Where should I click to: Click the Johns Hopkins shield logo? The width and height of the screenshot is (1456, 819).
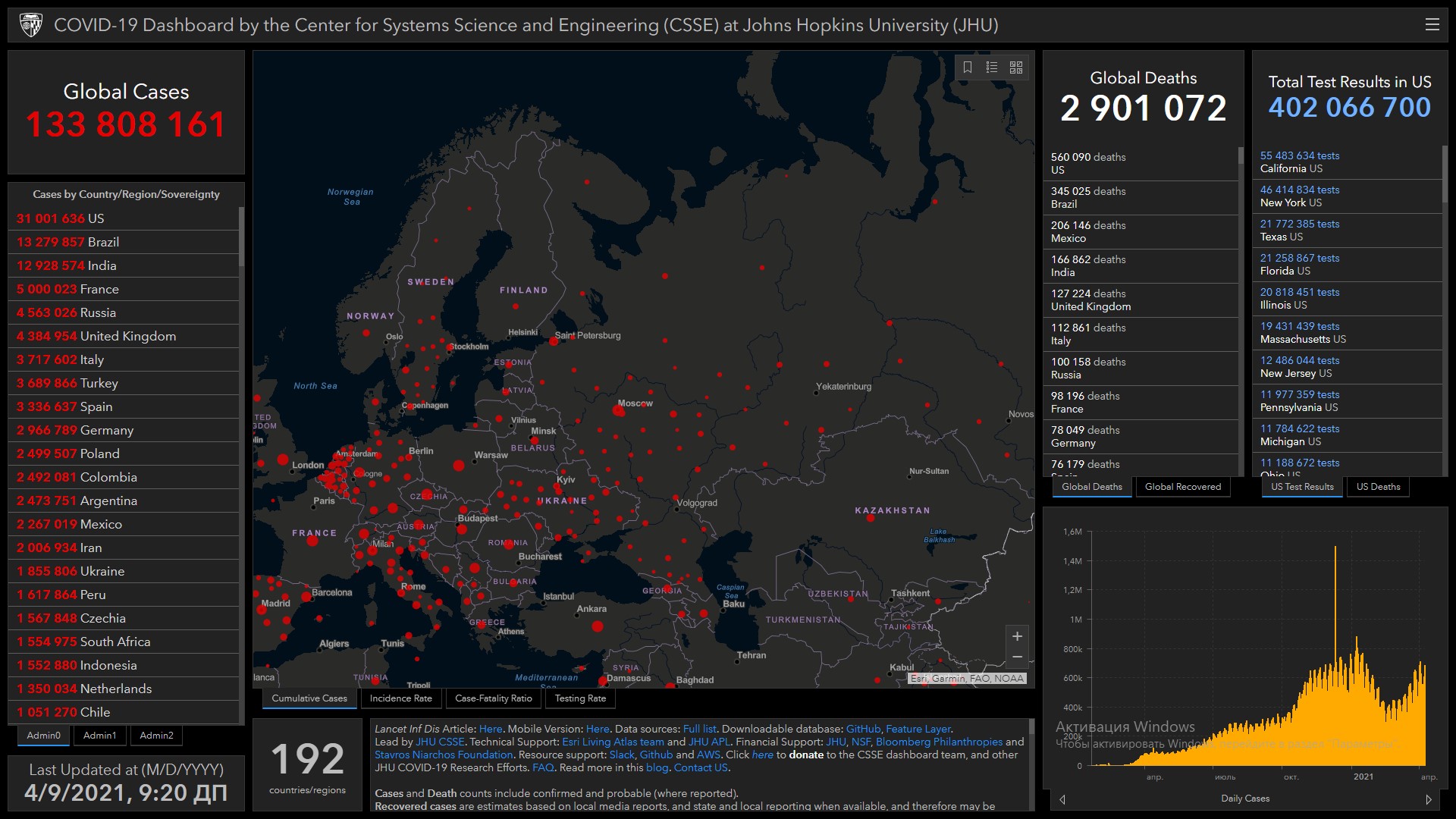(x=31, y=25)
